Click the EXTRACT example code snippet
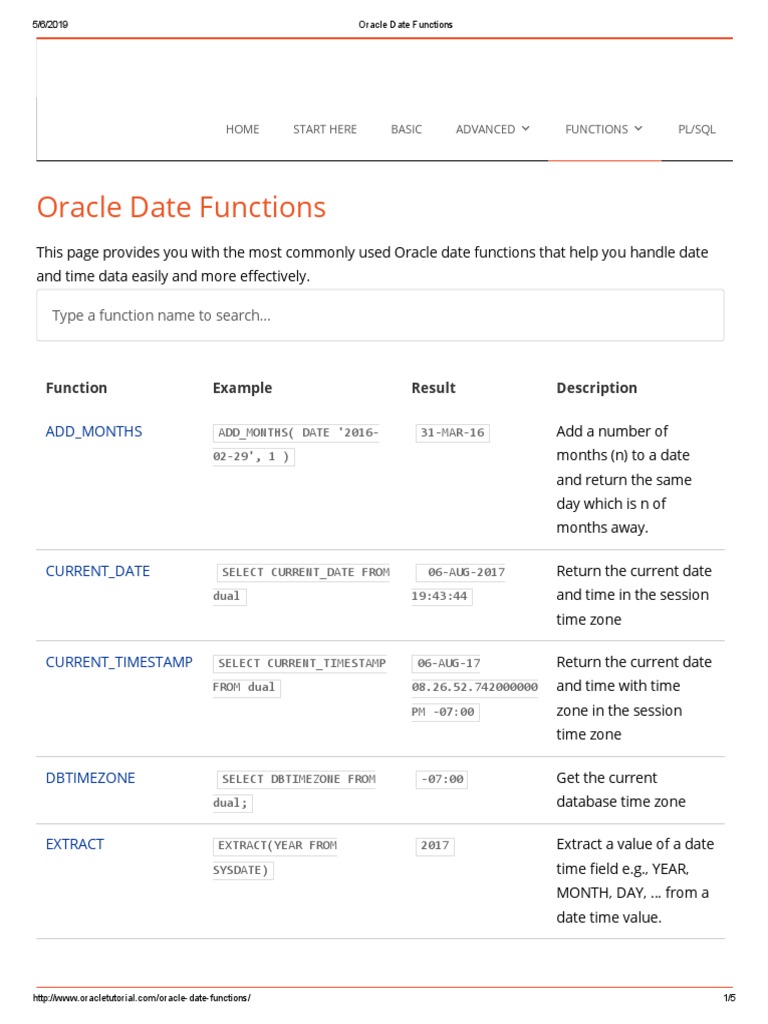Image resolution: width=768 pixels, height=1024 pixels. [276, 857]
